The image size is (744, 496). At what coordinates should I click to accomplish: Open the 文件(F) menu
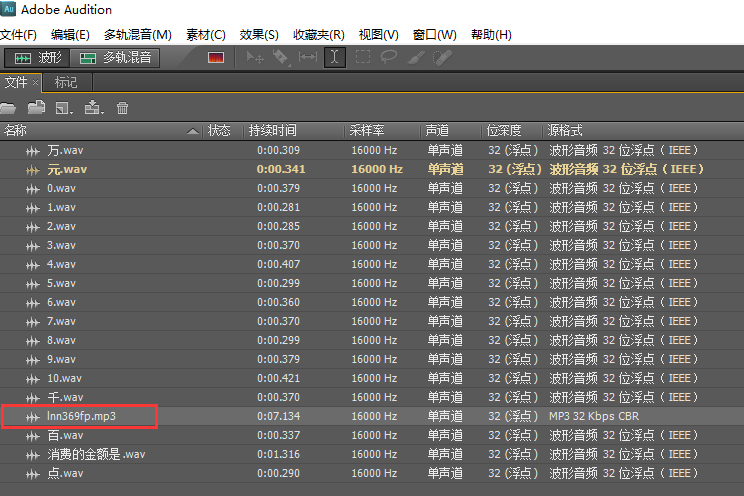tap(19, 35)
